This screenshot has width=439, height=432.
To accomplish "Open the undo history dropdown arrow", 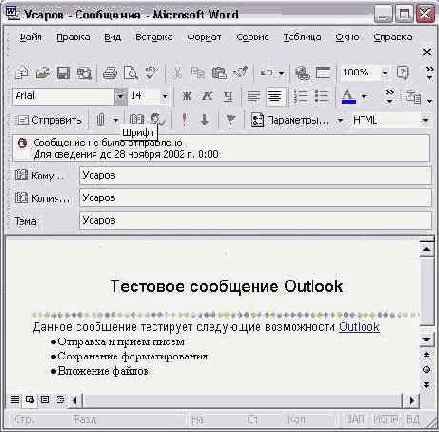I will tap(282, 73).
